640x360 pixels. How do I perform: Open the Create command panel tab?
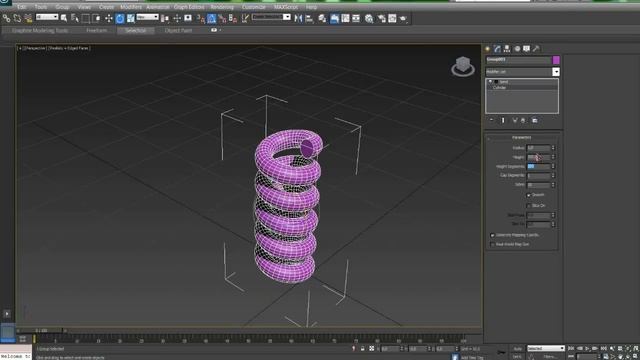(487, 49)
